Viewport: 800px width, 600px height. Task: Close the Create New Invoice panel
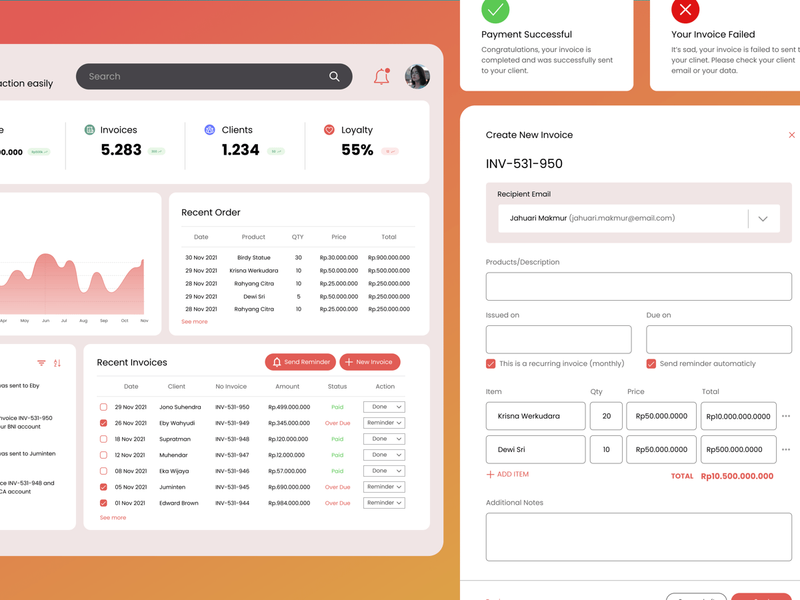792,135
